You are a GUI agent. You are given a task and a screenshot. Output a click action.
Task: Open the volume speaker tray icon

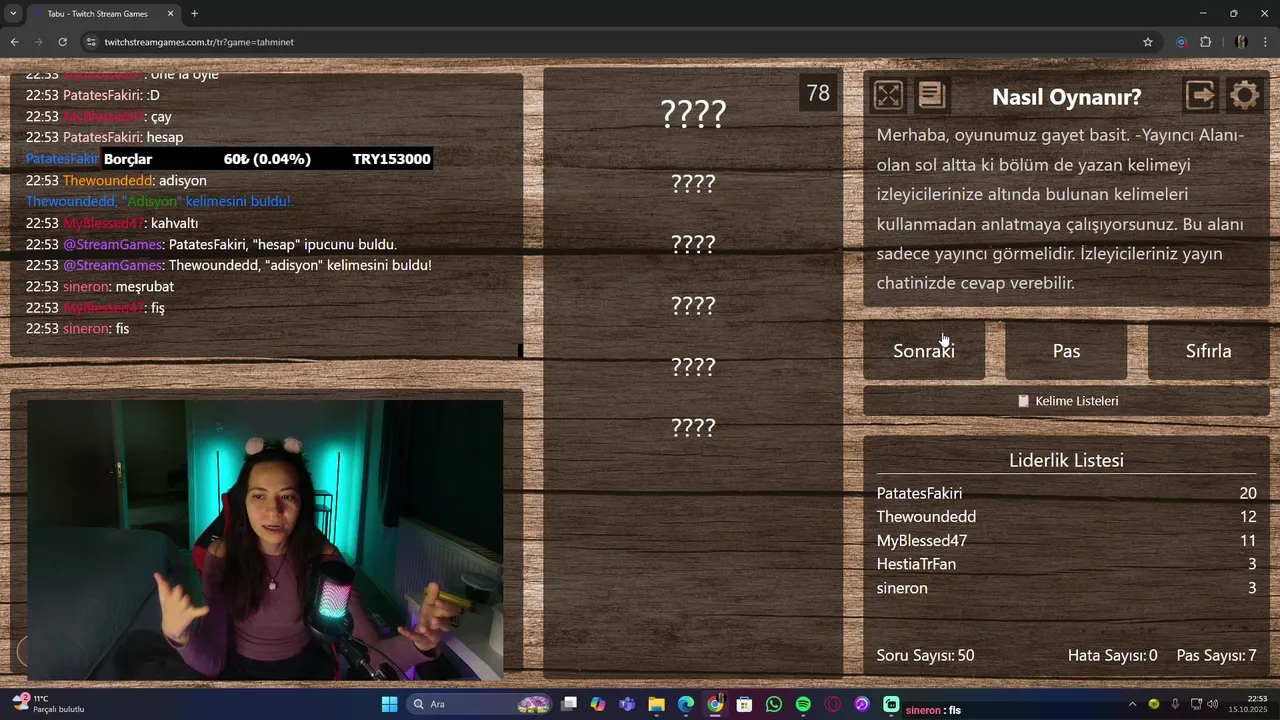point(1212,704)
